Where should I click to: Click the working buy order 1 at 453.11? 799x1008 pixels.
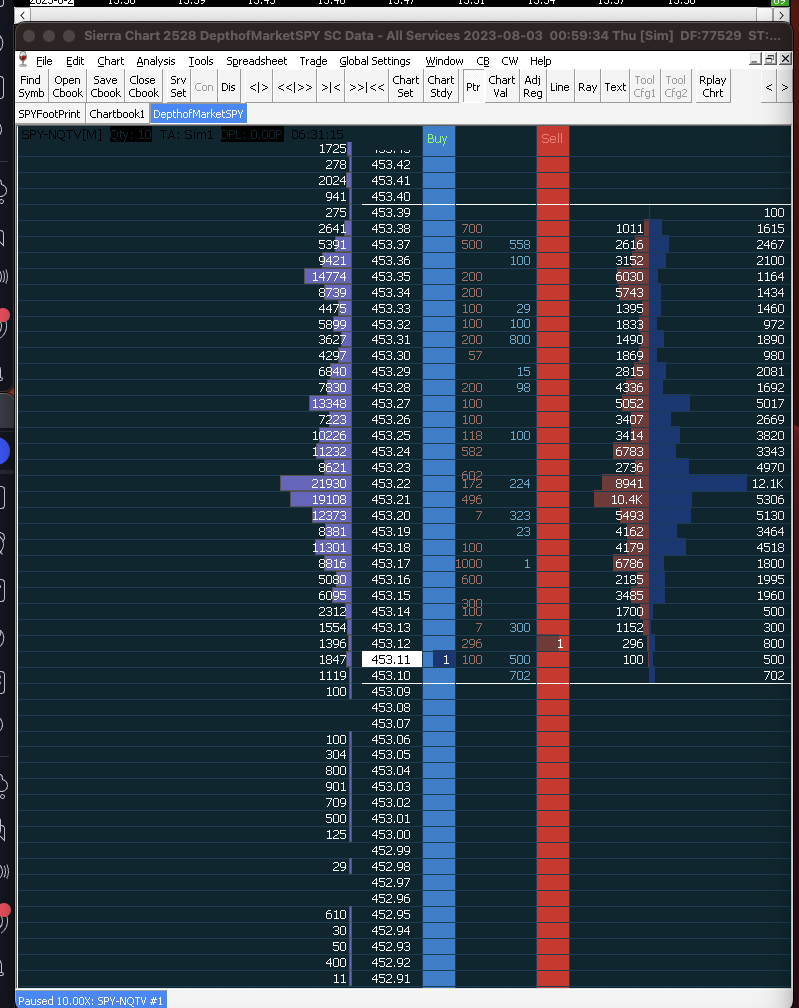(x=444, y=660)
